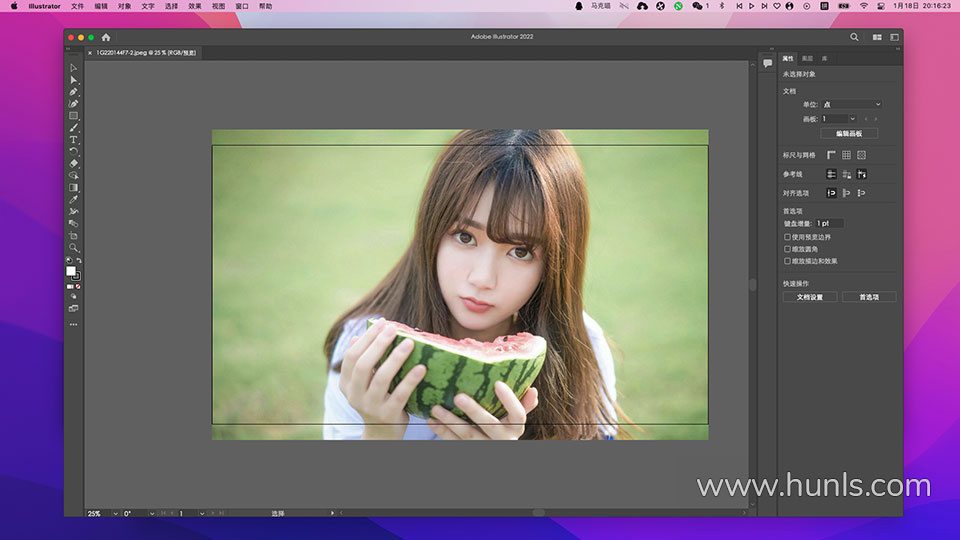Select the Eyedropper tool

(73, 200)
